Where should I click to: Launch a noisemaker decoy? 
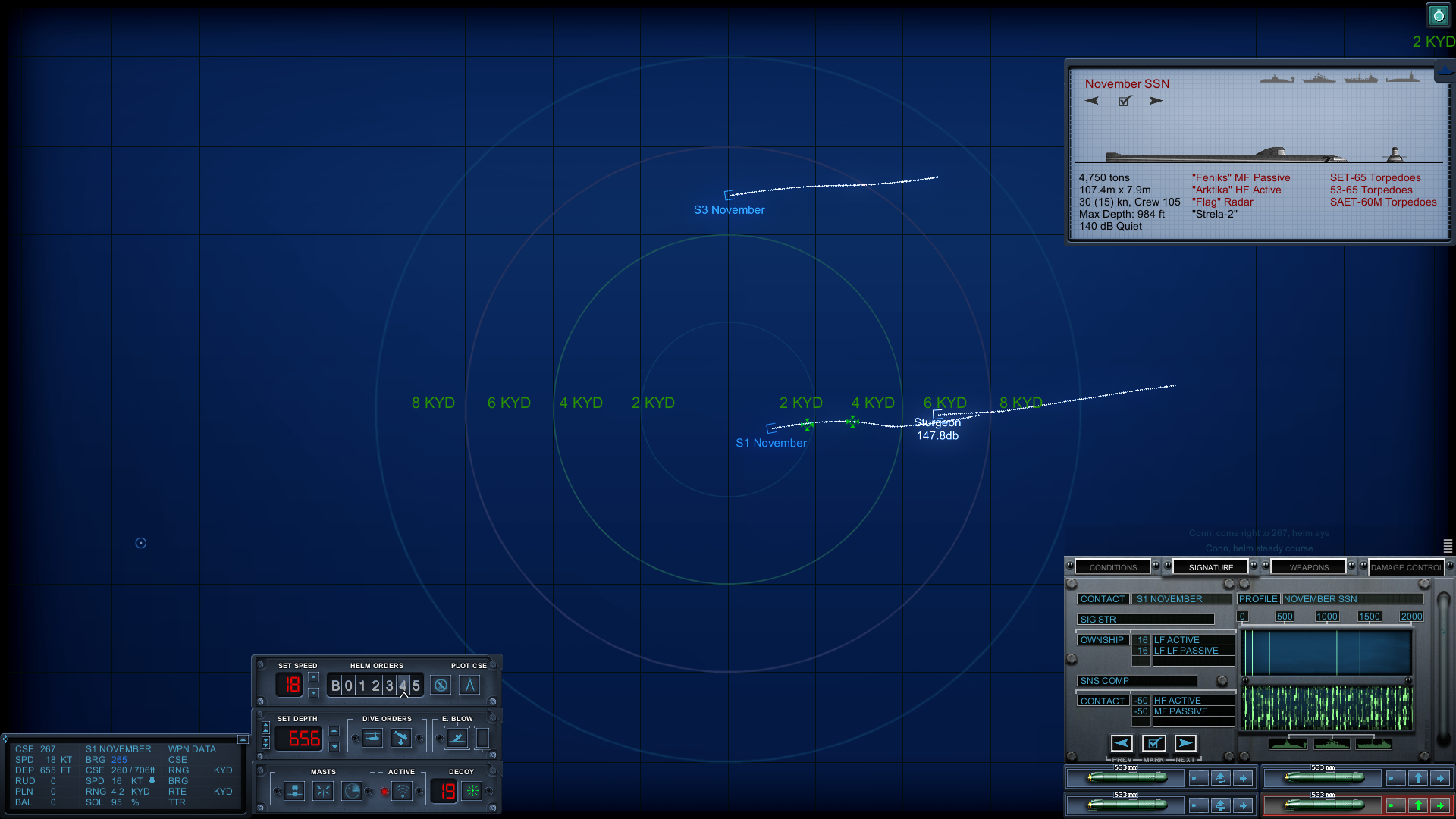(x=472, y=792)
